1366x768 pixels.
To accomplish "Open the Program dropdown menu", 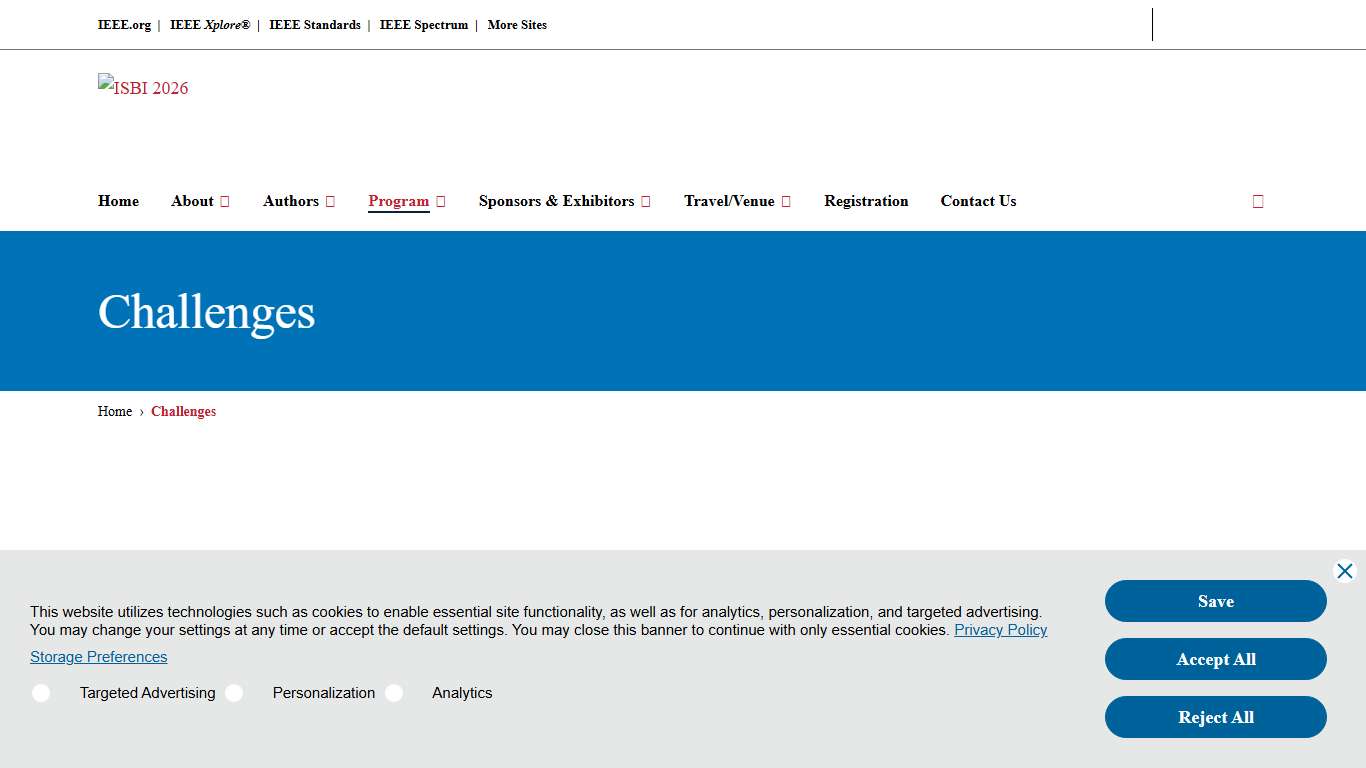I will tap(406, 201).
